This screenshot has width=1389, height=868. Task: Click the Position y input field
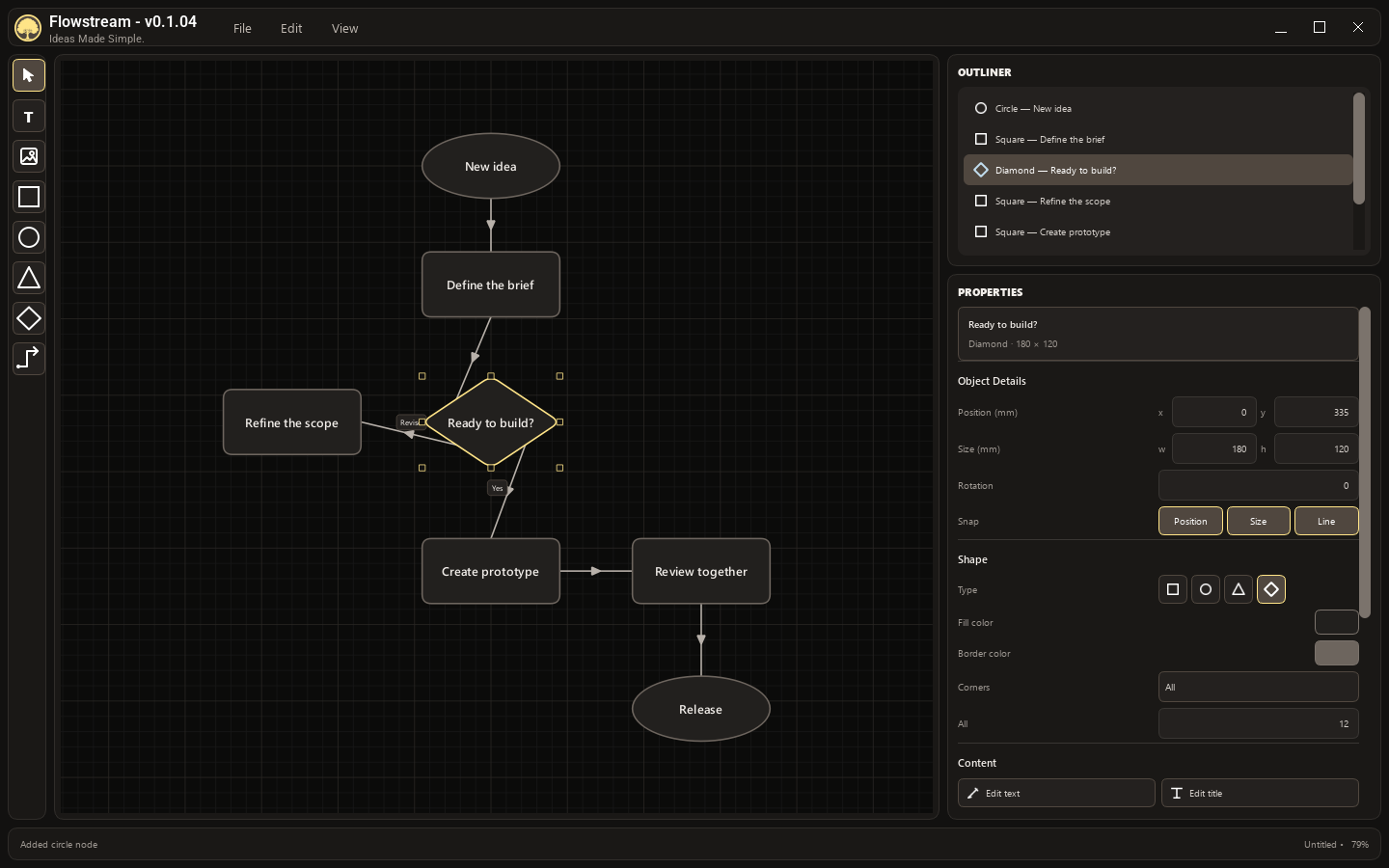pos(1317,412)
